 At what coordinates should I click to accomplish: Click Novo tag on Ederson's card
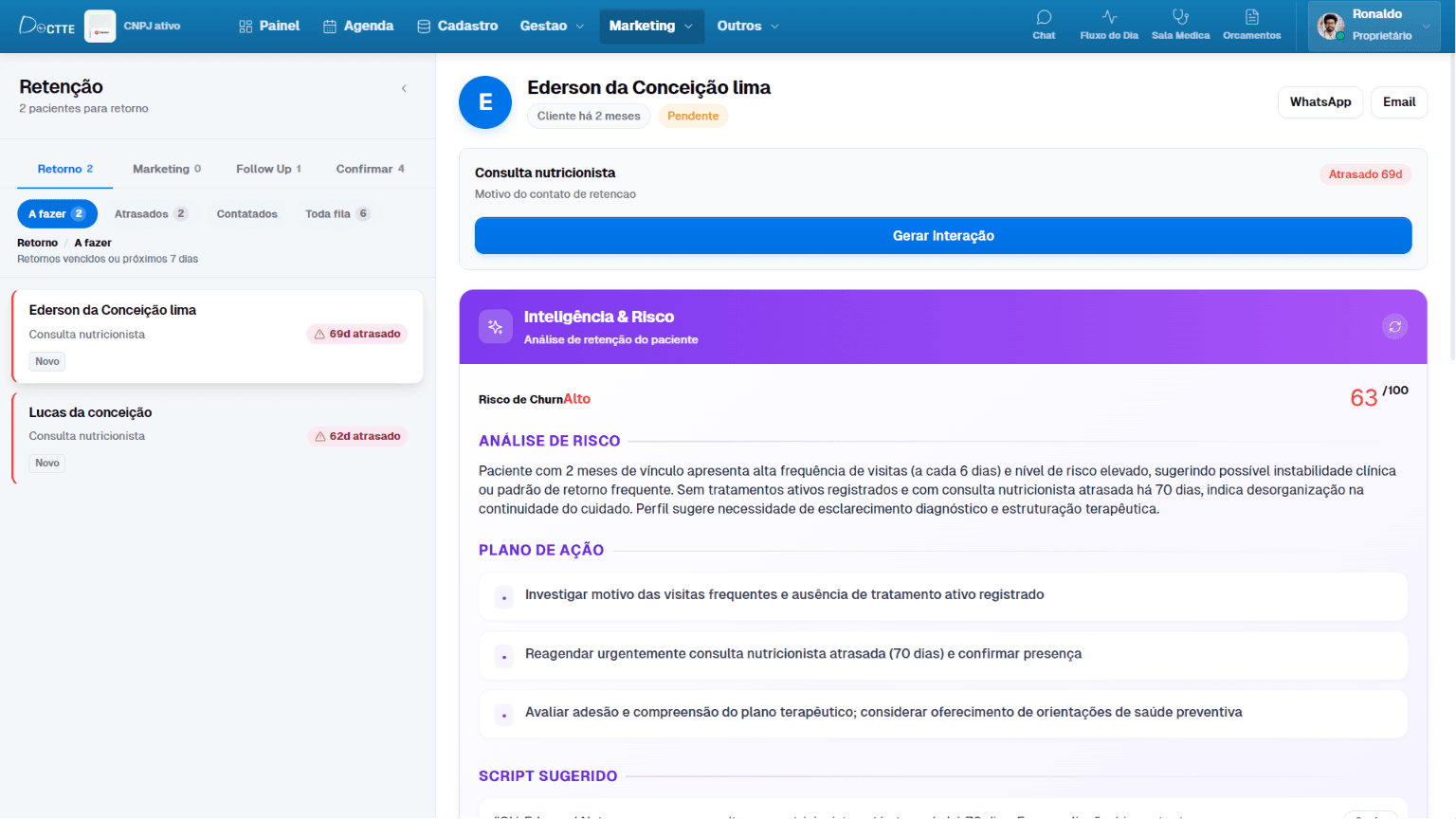[x=47, y=361]
